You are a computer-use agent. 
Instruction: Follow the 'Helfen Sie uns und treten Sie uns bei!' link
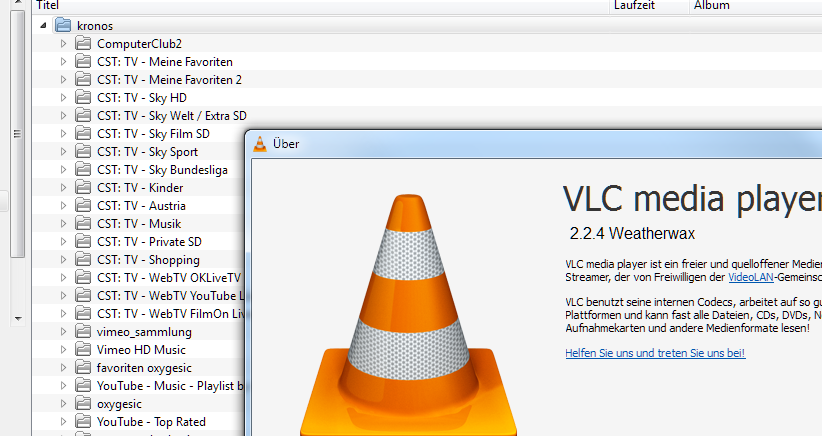[x=654, y=353]
